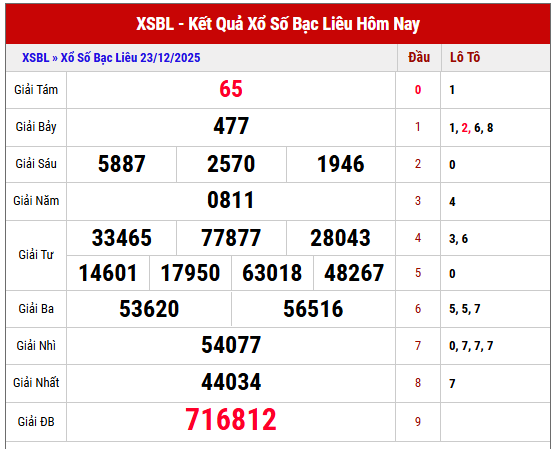Click Giải Năm result 0811
Image resolution: width=557 pixels, height=449 pixels.
(x=231, y=200)
